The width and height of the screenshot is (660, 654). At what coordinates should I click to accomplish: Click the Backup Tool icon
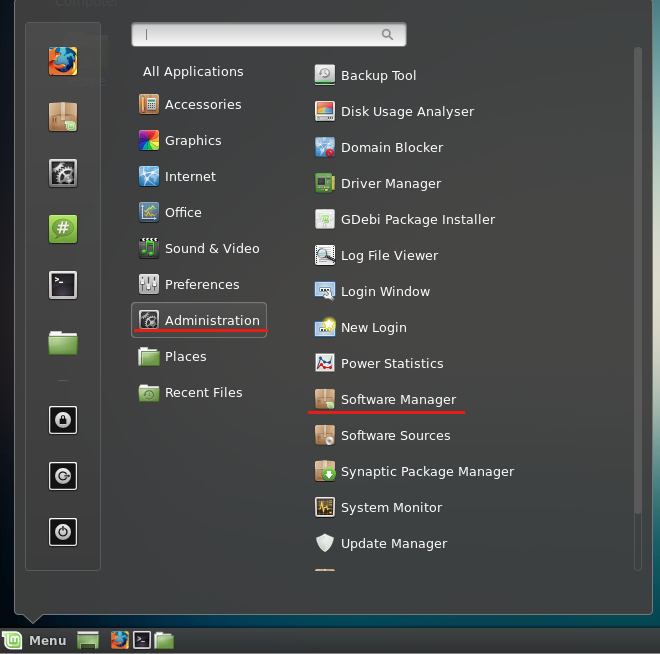[325, 75]
